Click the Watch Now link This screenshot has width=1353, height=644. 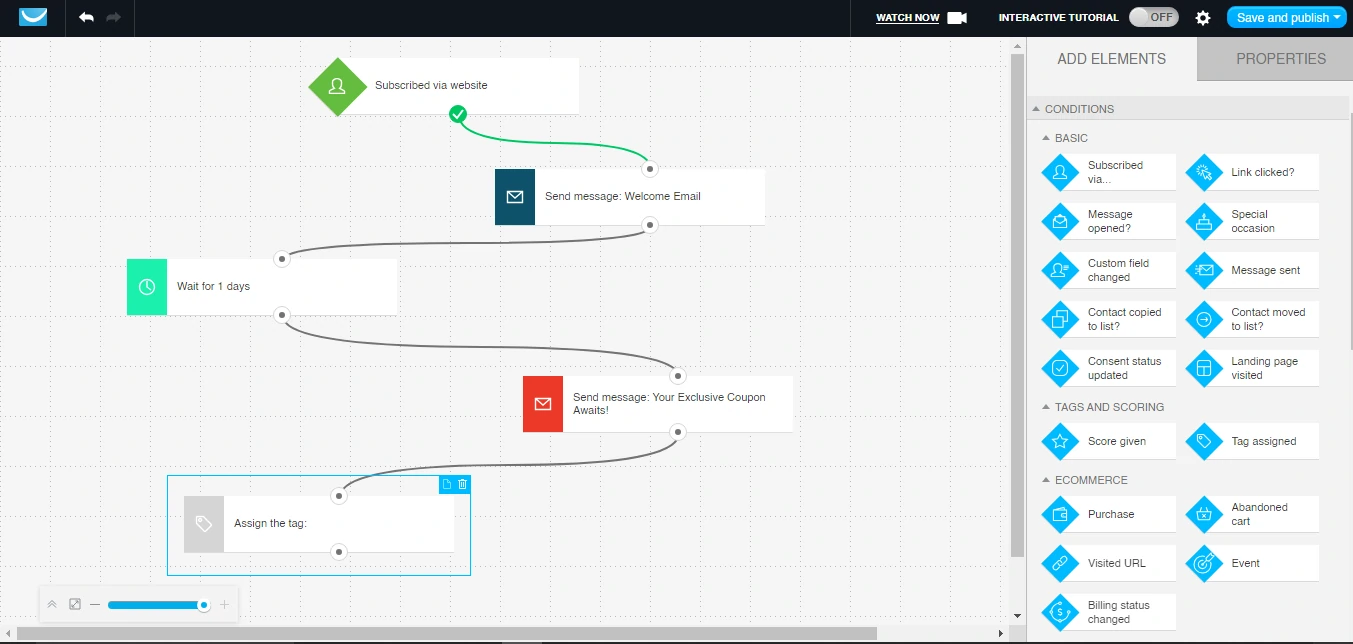[x=908, y=18]
